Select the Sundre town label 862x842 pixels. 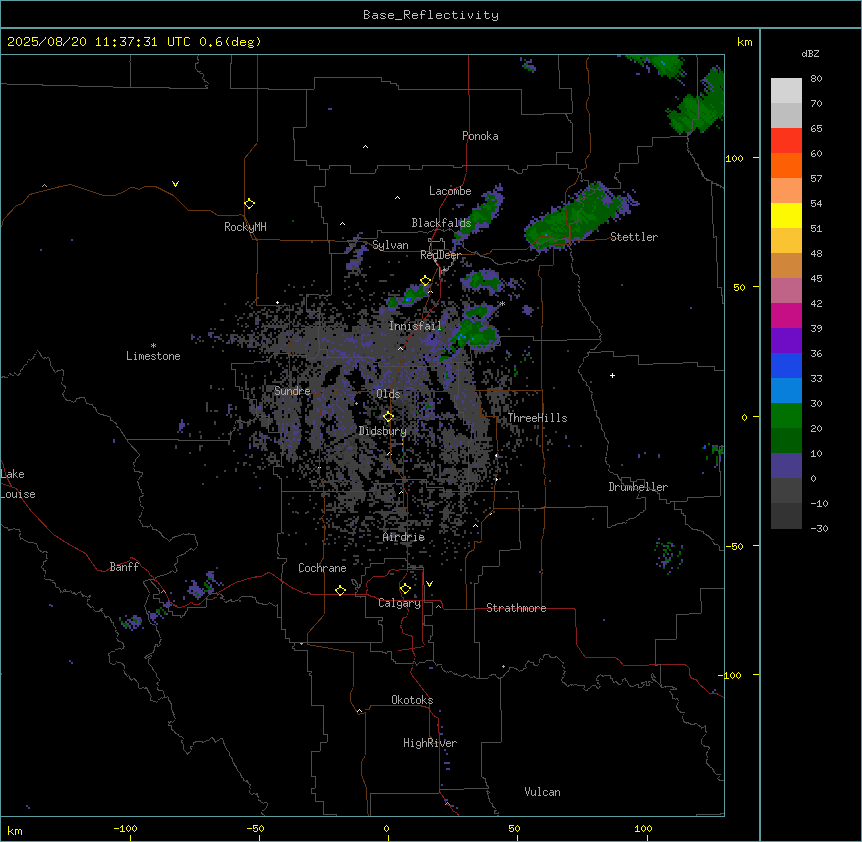tap(292, 391)
